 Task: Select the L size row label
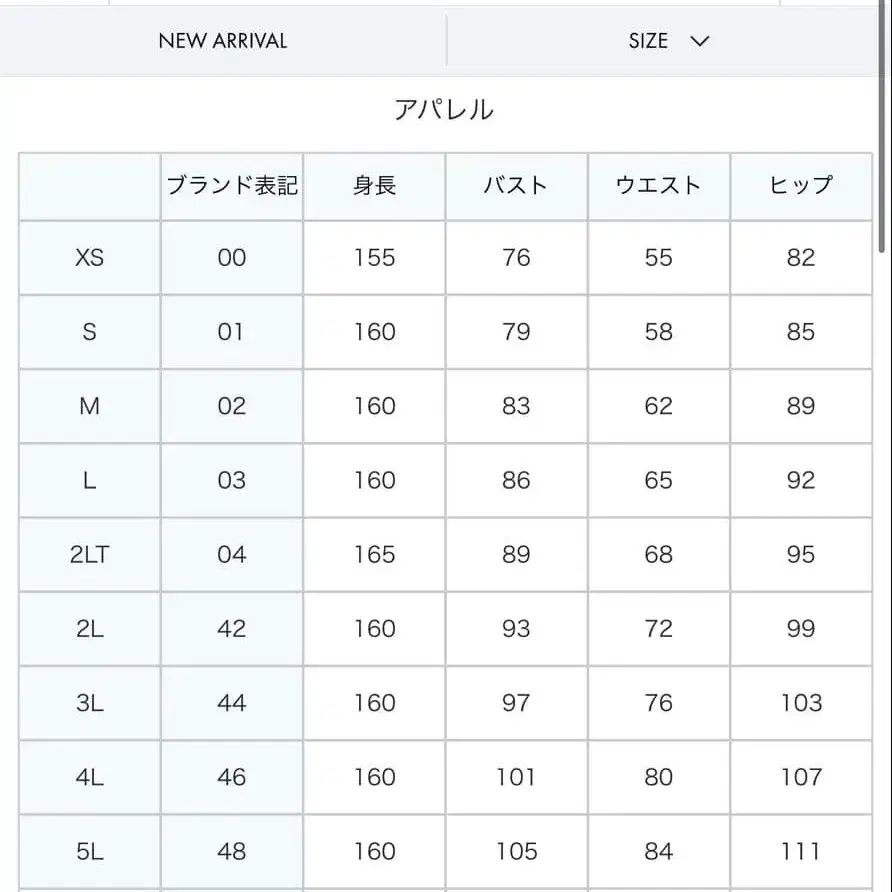coord(87,480)
